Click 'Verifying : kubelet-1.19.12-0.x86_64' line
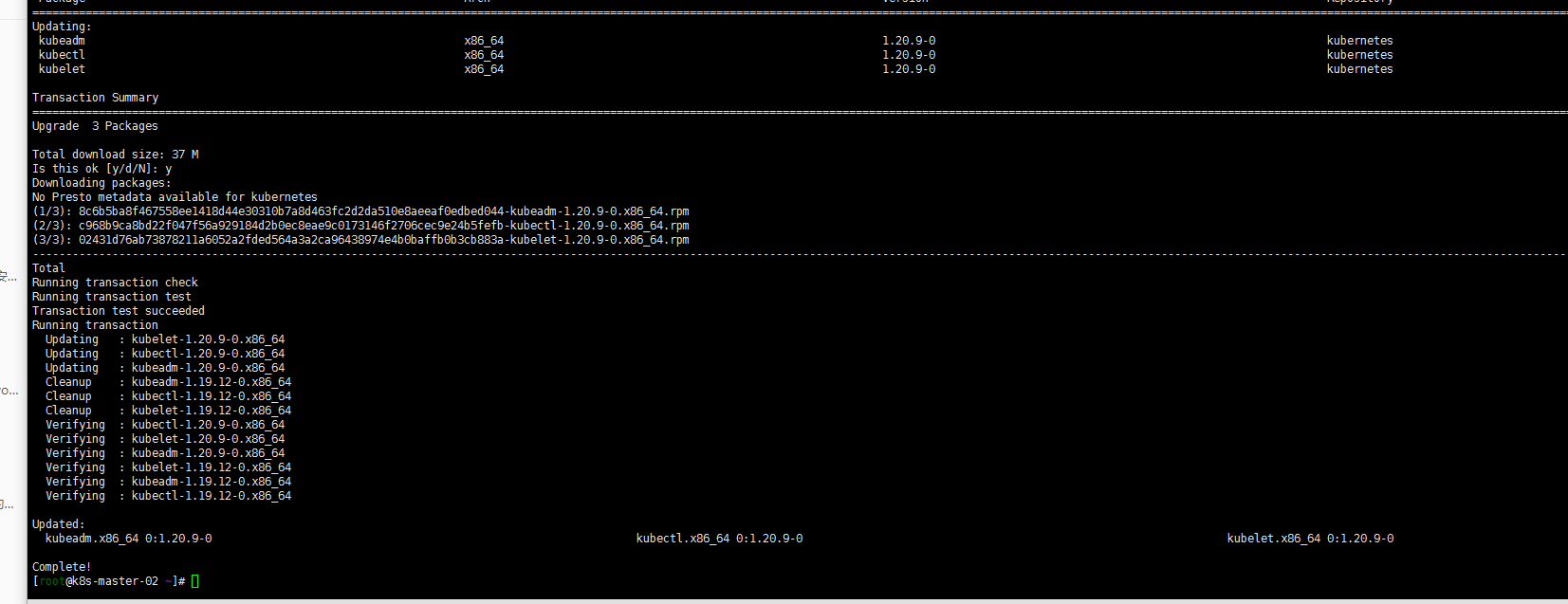1568x604 pixels. click(168, 467)
